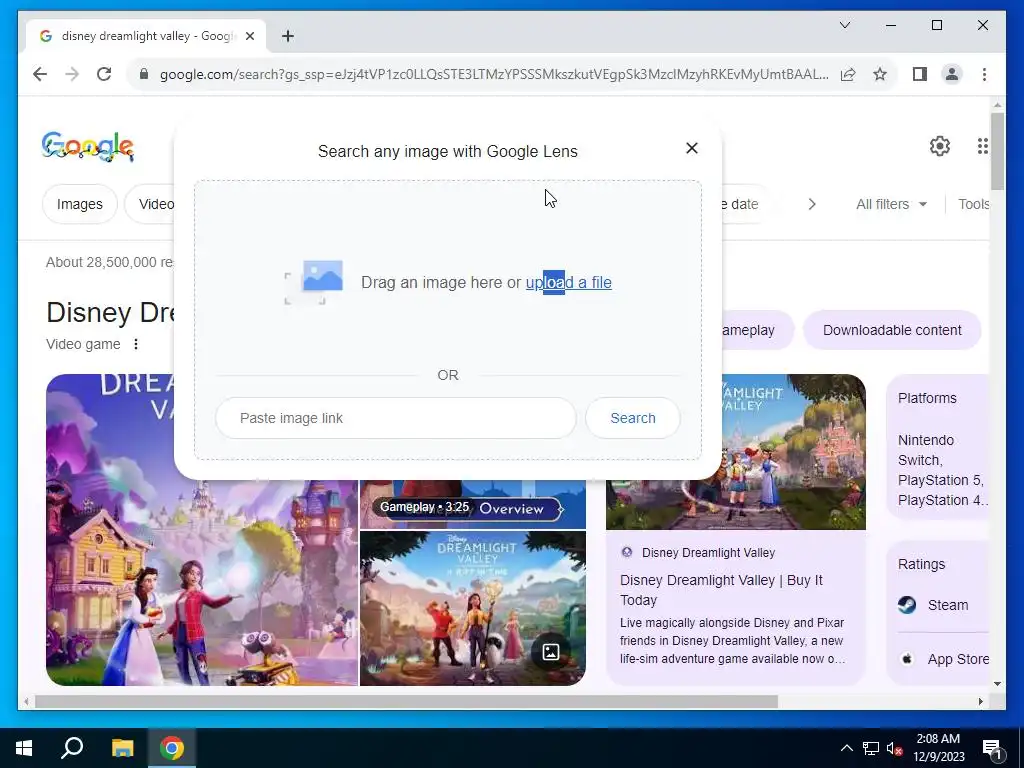Open the App Store rating
The image size is (1024, 768).
(x=943, y=659)
